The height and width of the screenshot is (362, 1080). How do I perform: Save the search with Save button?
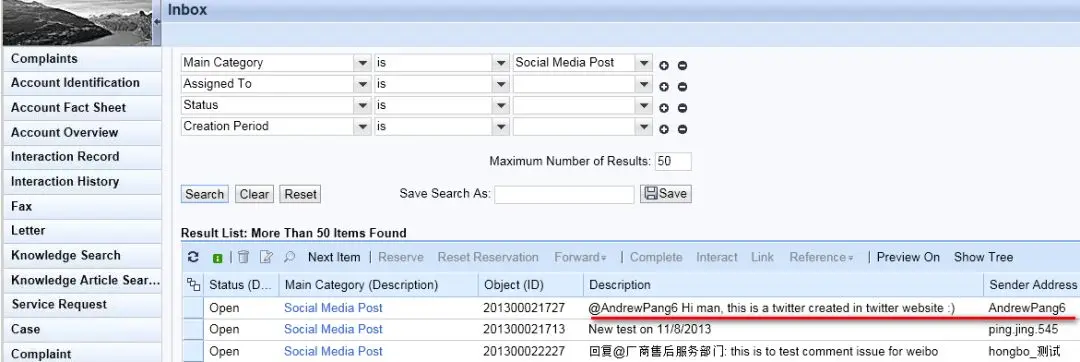coord(665,194)
